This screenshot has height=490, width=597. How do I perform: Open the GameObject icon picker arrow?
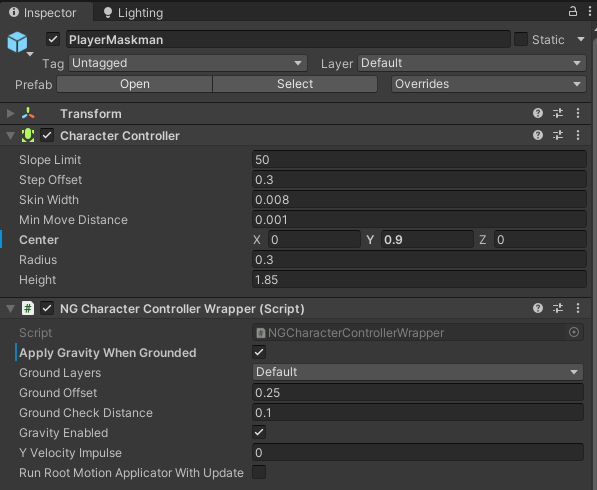click(30, 54)
